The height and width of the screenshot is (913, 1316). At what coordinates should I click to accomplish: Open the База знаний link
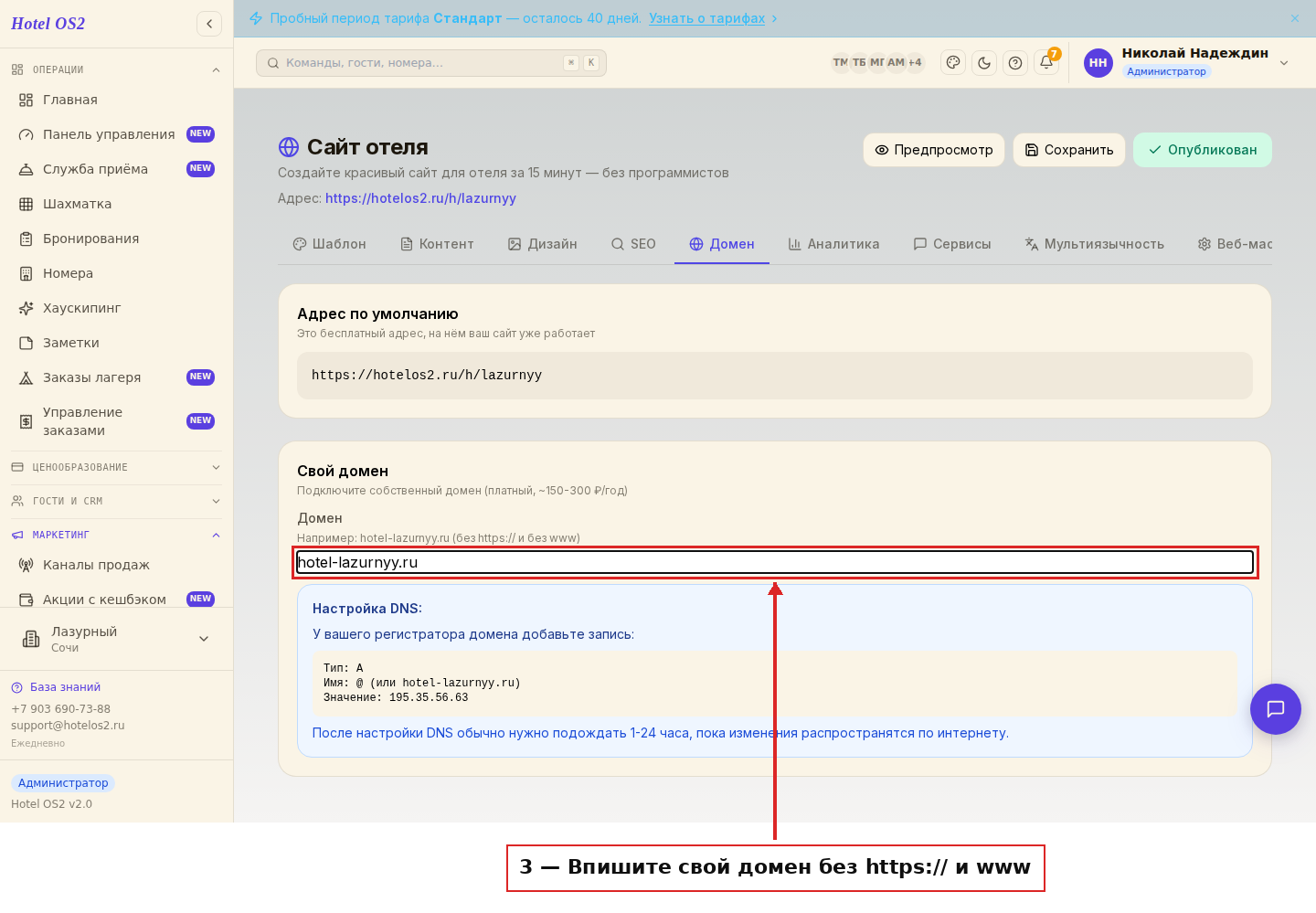[56, 687]
